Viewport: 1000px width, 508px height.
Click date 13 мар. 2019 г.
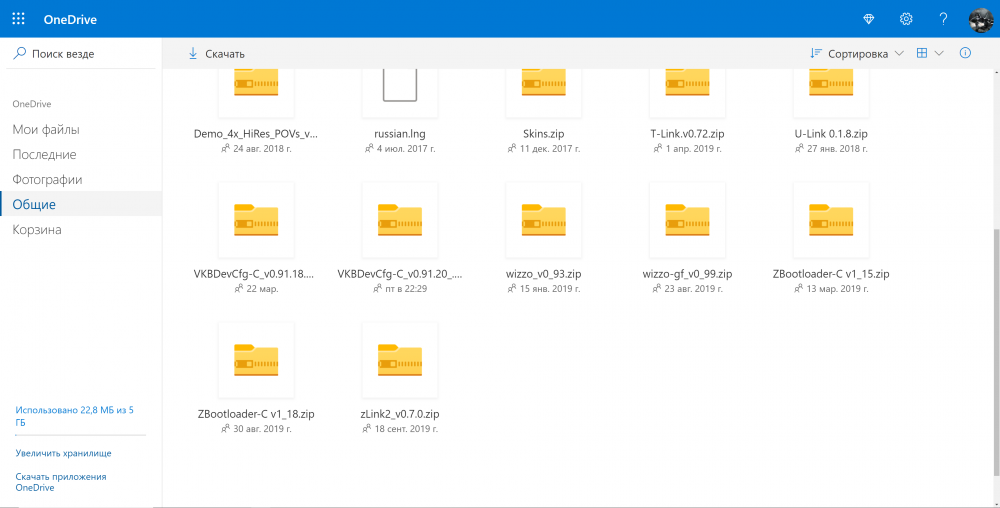click(x=837, y=289)
